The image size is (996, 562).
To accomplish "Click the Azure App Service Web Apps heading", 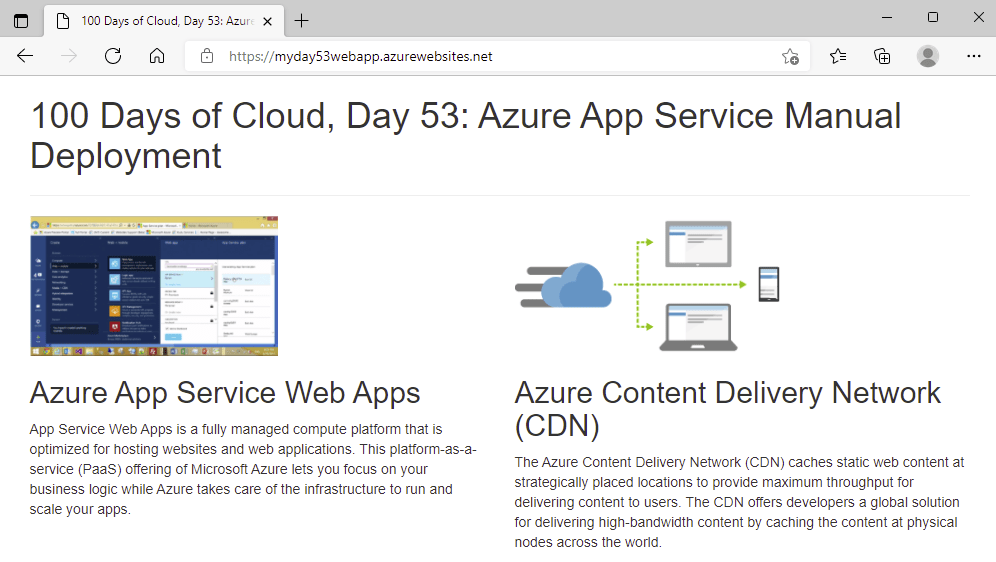I will 225,391.
